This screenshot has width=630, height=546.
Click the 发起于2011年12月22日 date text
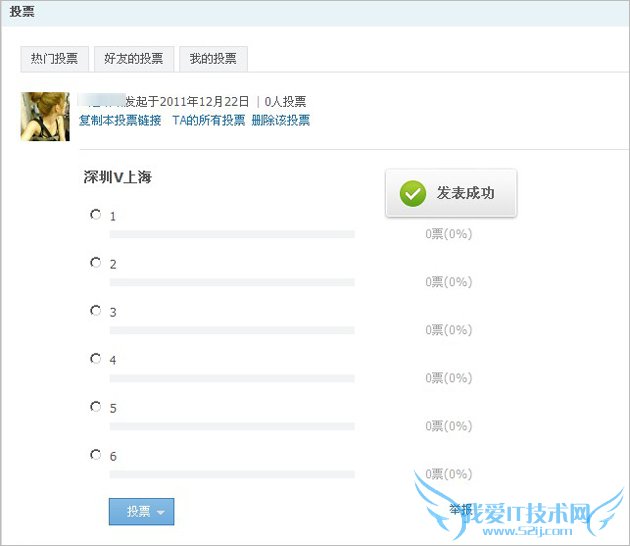[x=187, y=101]
